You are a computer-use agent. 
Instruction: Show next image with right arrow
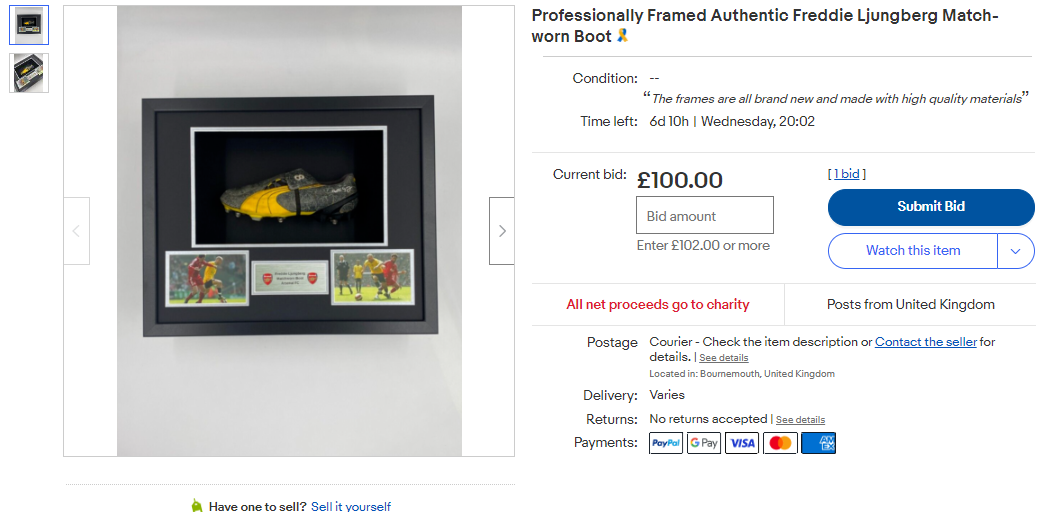(502, 231)
